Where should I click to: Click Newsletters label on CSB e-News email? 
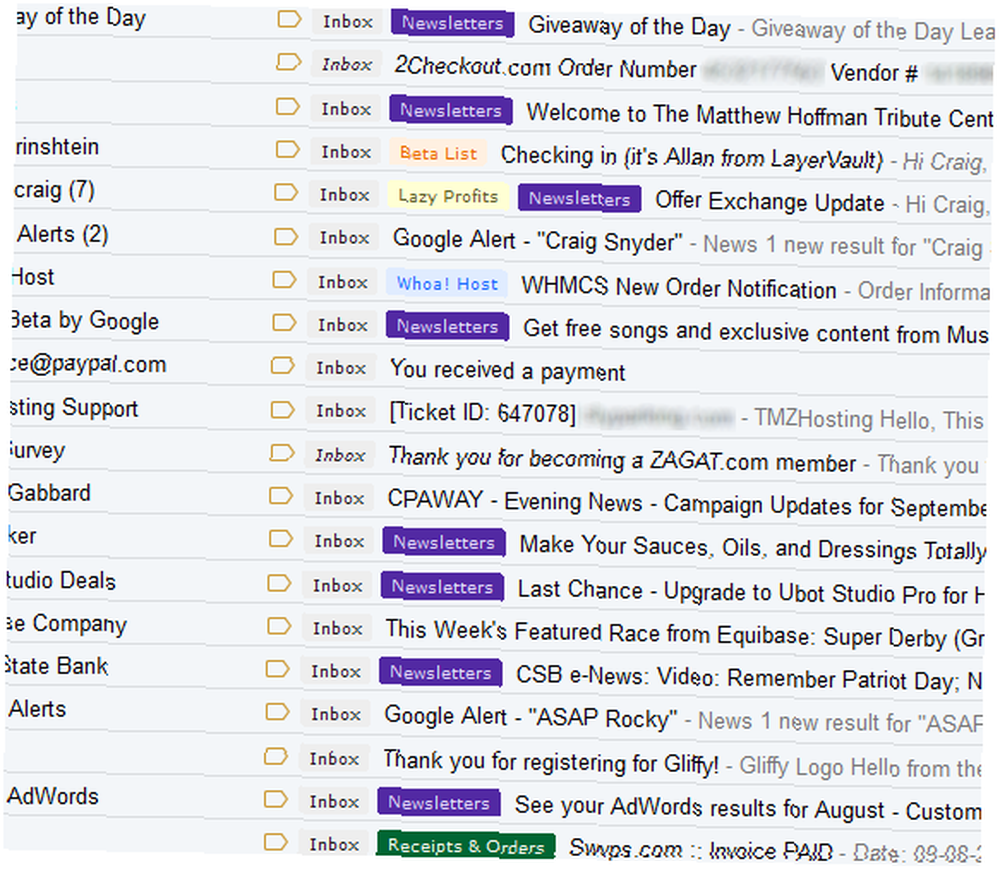[440, 672]
